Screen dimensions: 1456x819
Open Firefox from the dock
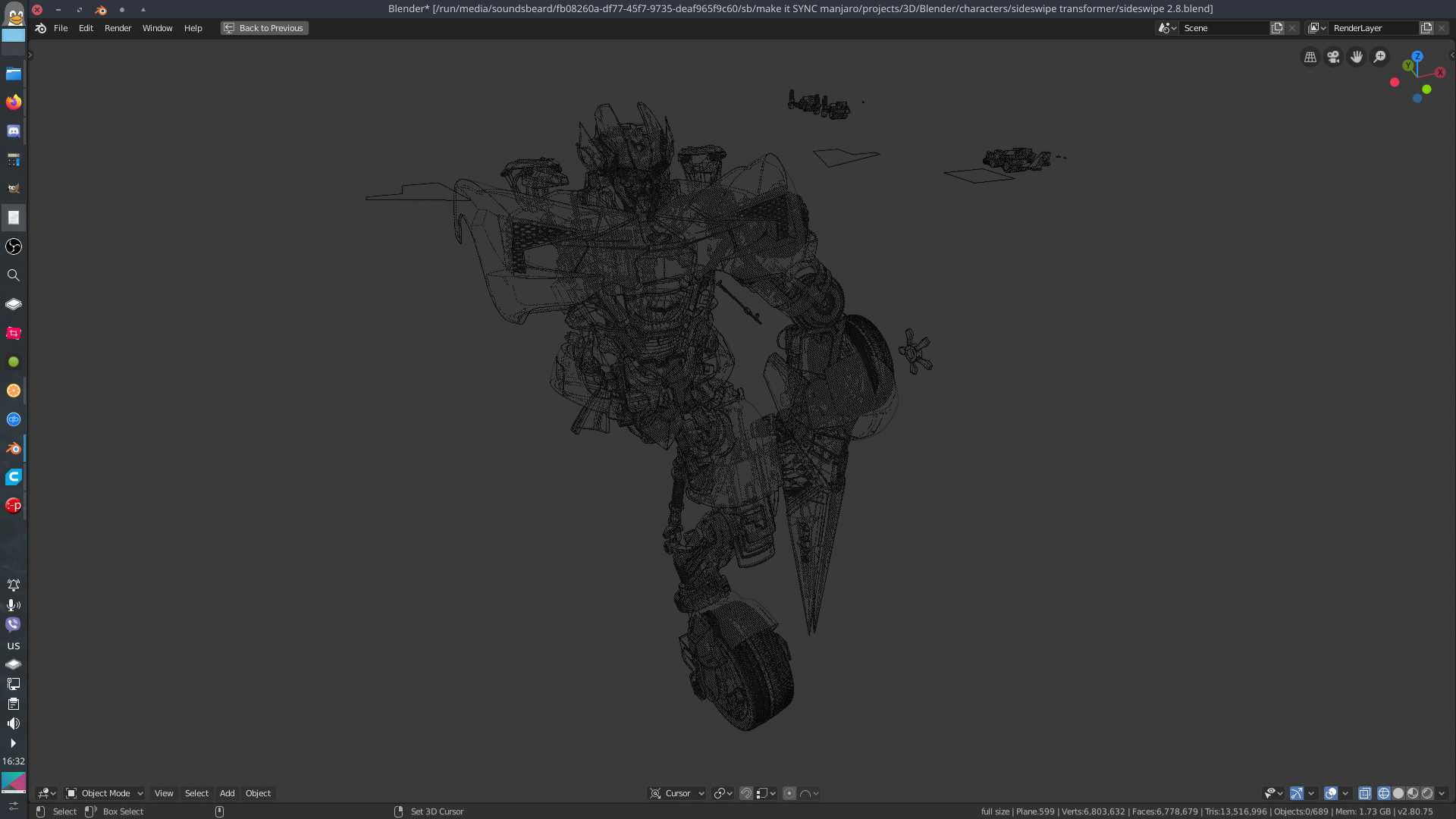14,102
